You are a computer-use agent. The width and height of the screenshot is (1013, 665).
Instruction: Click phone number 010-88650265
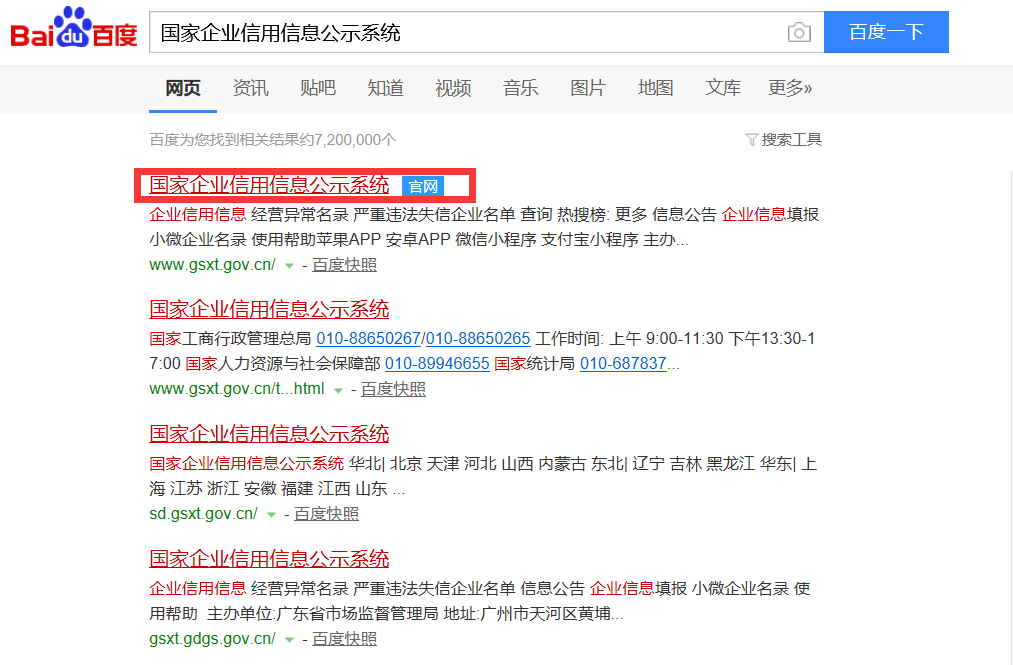coord(478,339)
